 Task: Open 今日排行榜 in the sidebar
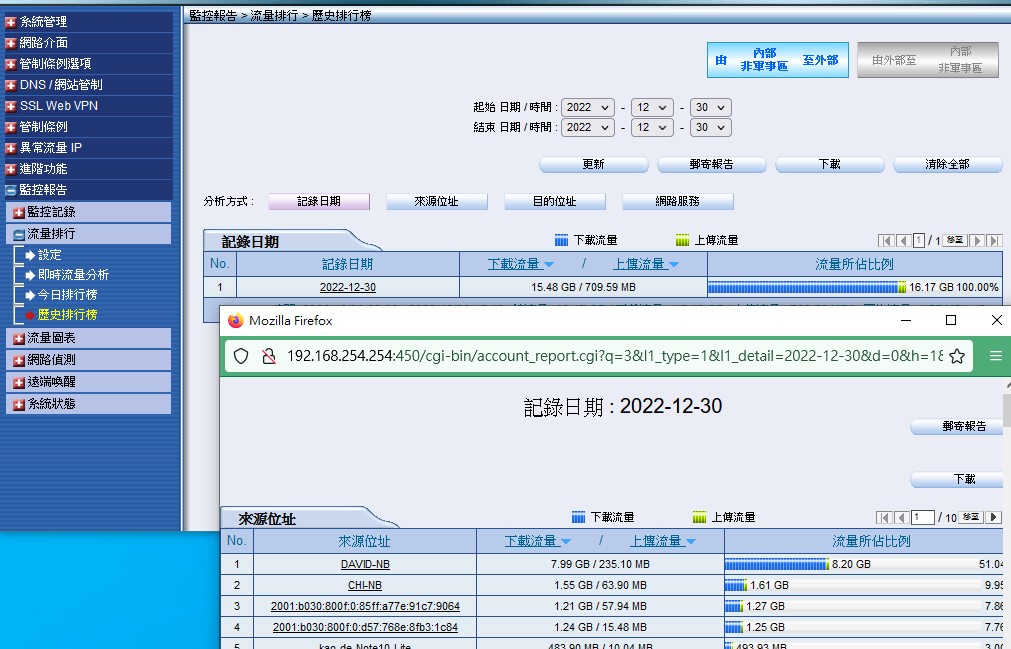point(67,295)
